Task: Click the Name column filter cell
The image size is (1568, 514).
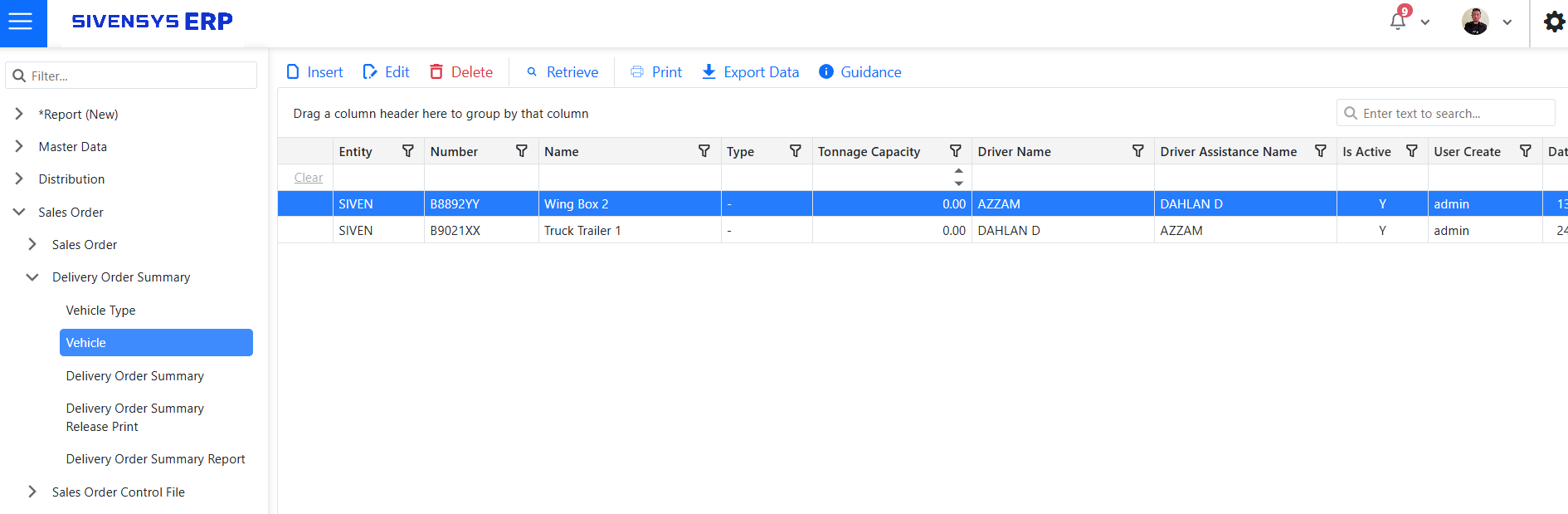Action: pyautogui.click(x=630, y=178)
